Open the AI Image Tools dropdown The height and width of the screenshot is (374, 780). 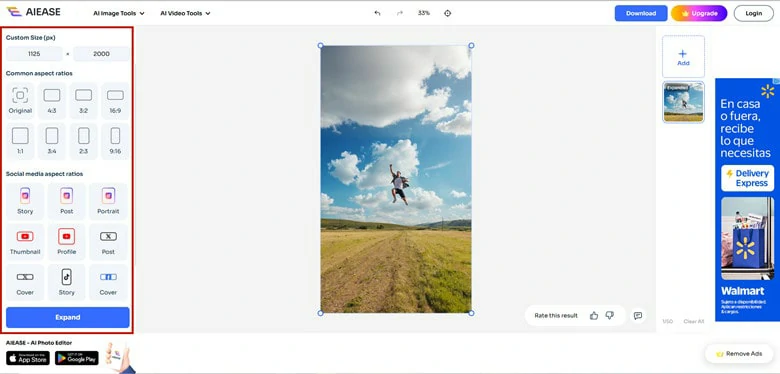(x=119, y=13)
